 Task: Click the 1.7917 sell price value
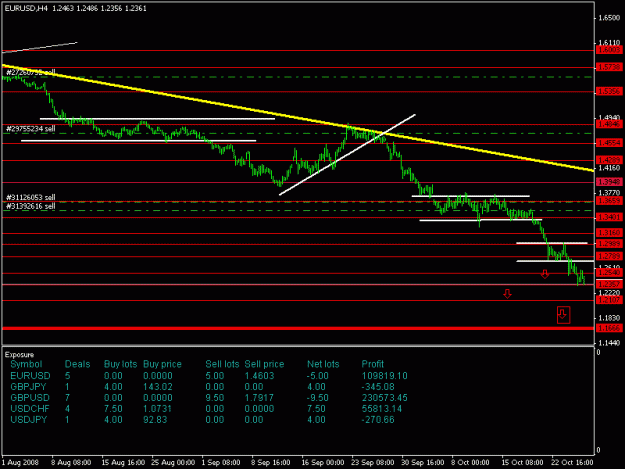tap(259, 398)
